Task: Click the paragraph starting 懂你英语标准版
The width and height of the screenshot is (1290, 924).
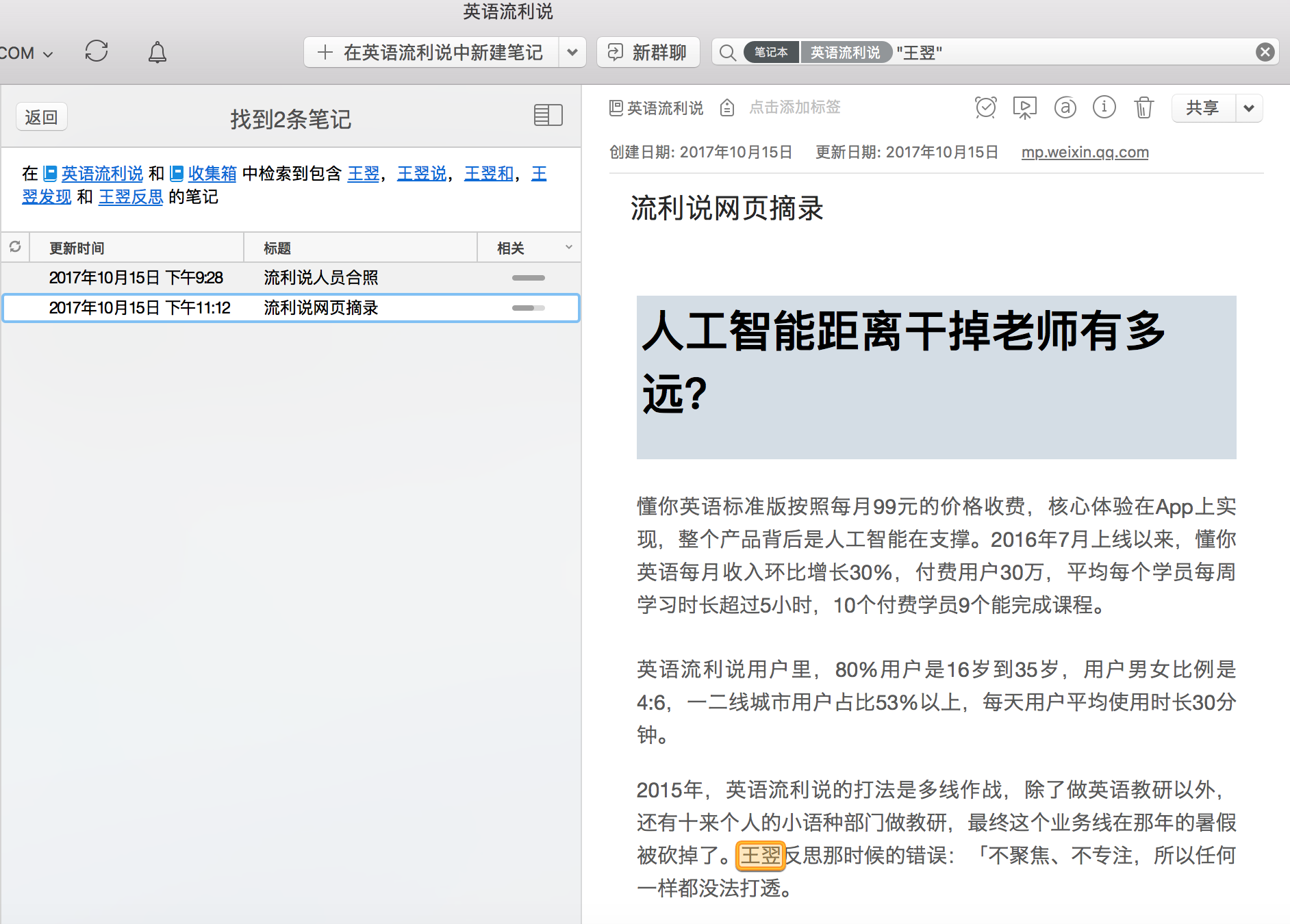Action: pos(937,556)
